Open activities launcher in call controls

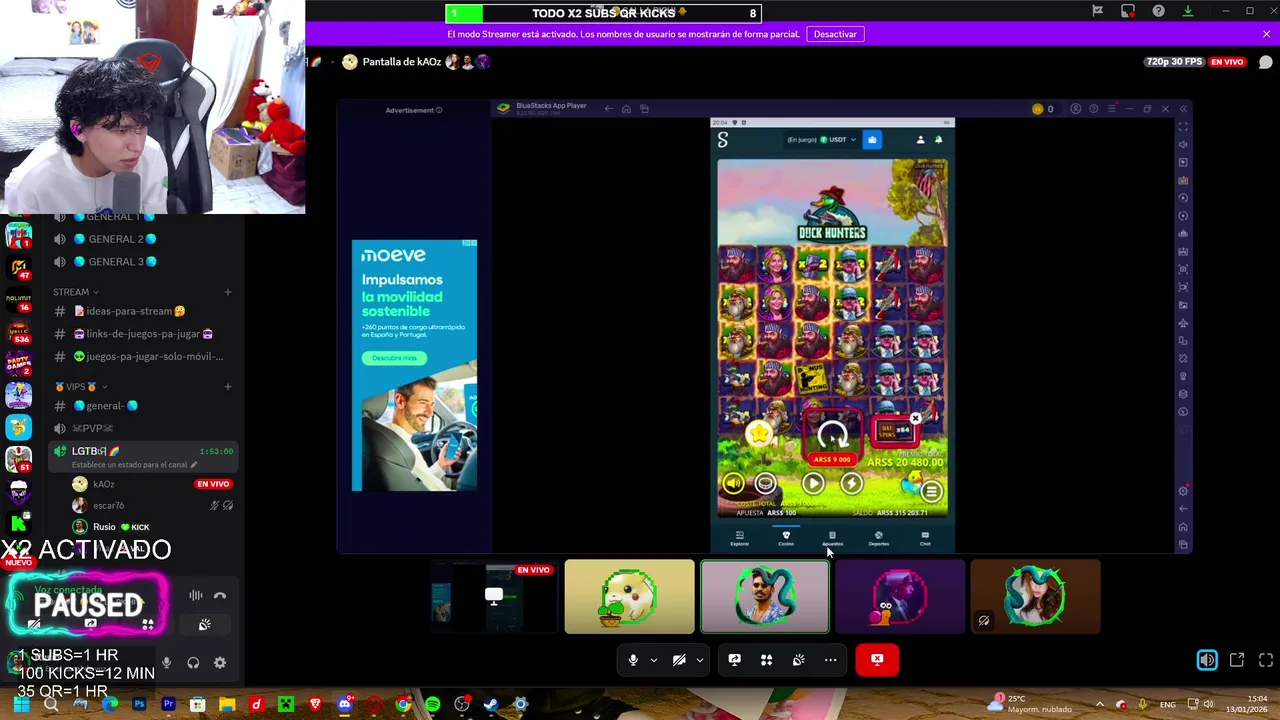[766, 660]
